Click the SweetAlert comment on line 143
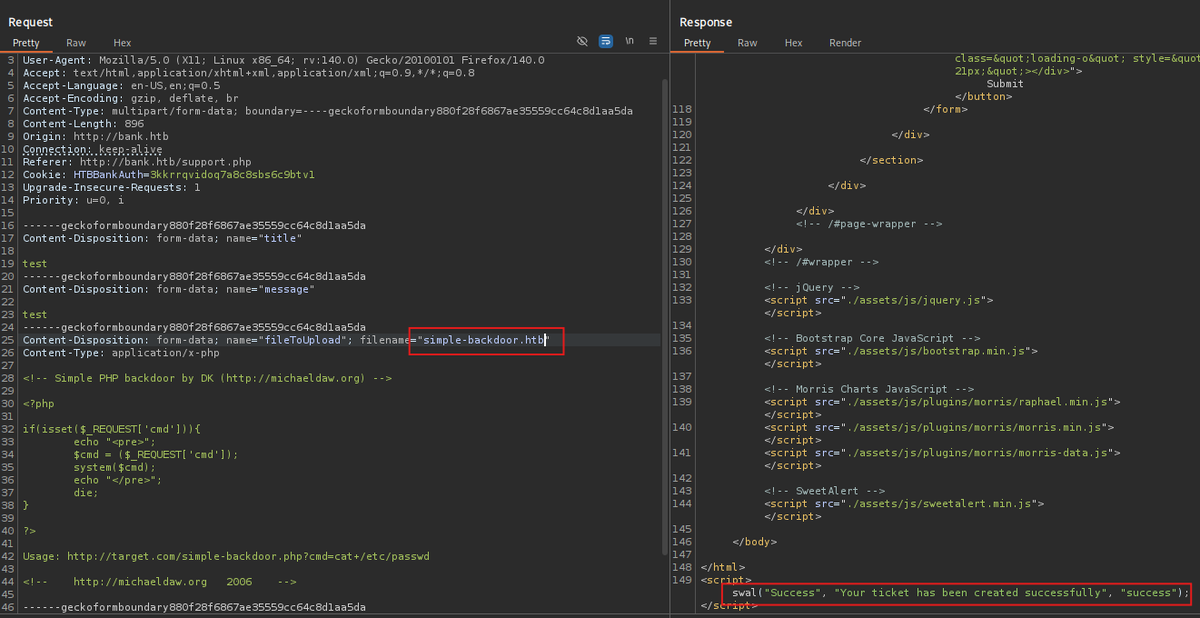This screenshot has width=1200, height=618. coord(824,491)
